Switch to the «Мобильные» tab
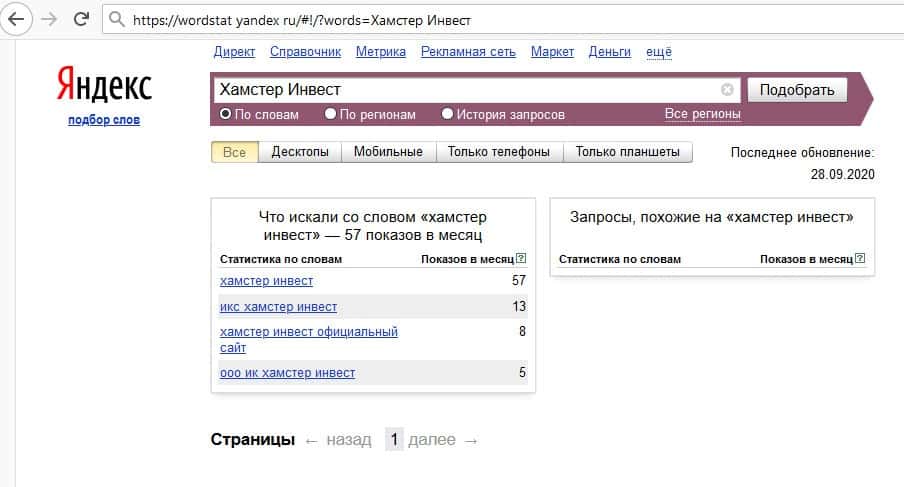Screen dimensions: 904x487 tap(388, 152)
